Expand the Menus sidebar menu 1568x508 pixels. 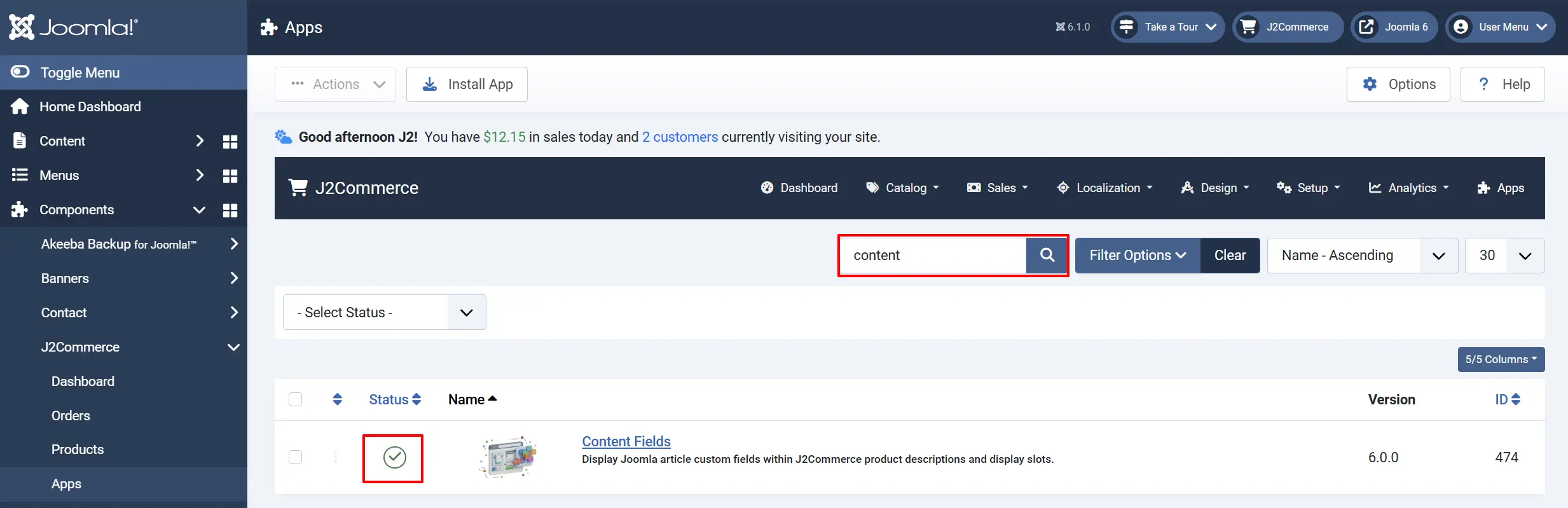200,175
